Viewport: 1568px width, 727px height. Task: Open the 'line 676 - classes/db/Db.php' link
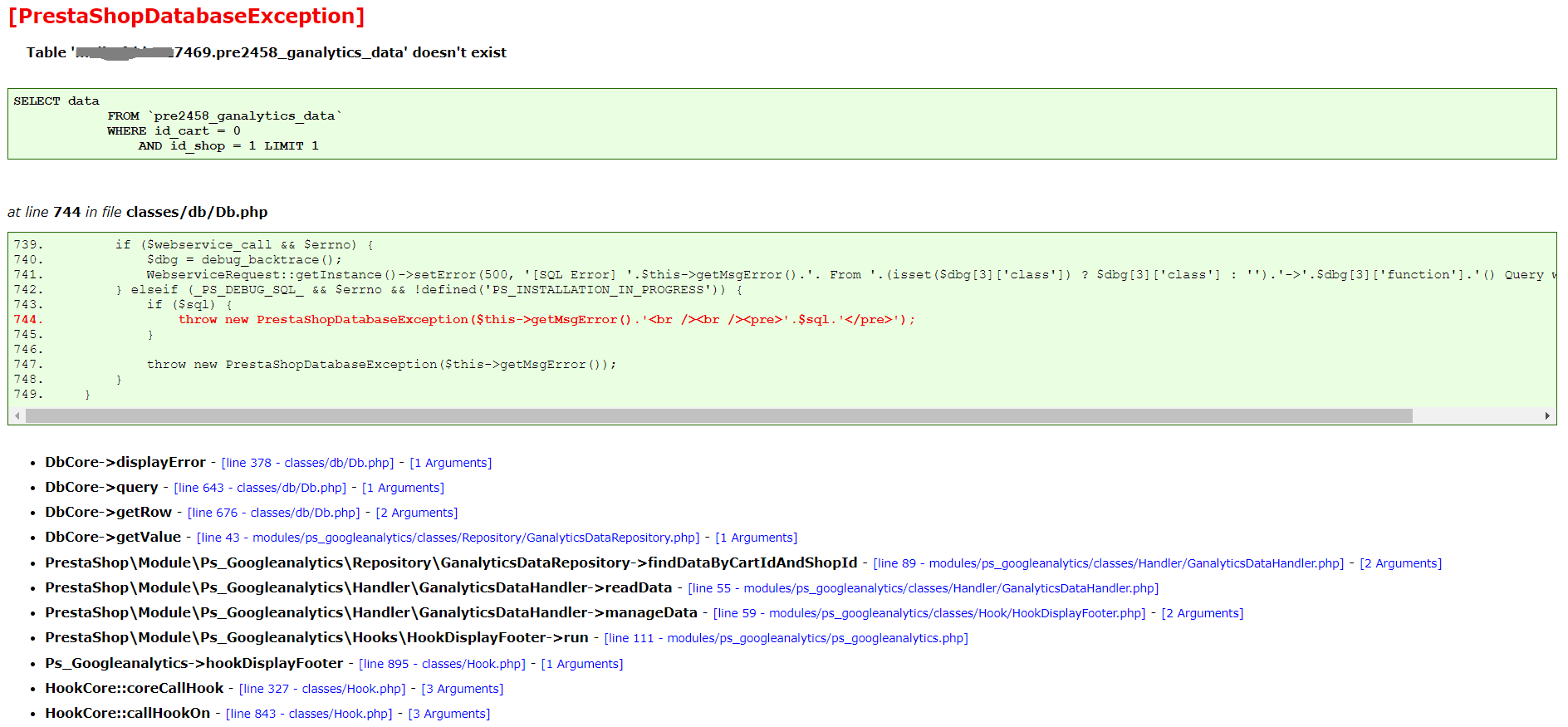pos(274,513)
